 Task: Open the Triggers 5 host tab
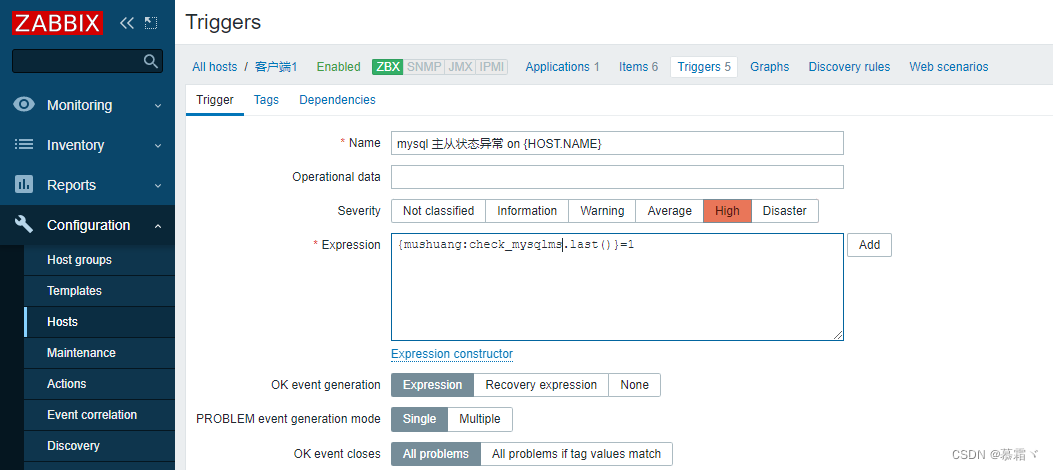click(704, 66)
